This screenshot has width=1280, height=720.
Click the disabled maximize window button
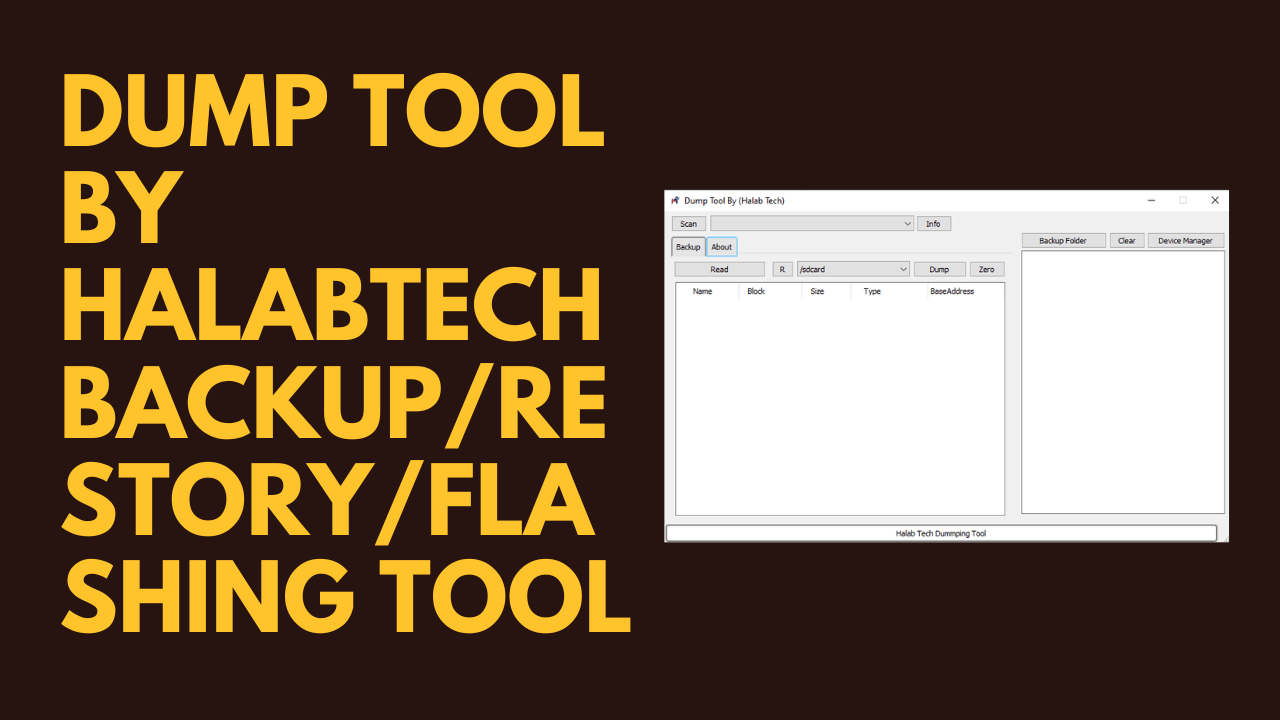click(1183, 200)
